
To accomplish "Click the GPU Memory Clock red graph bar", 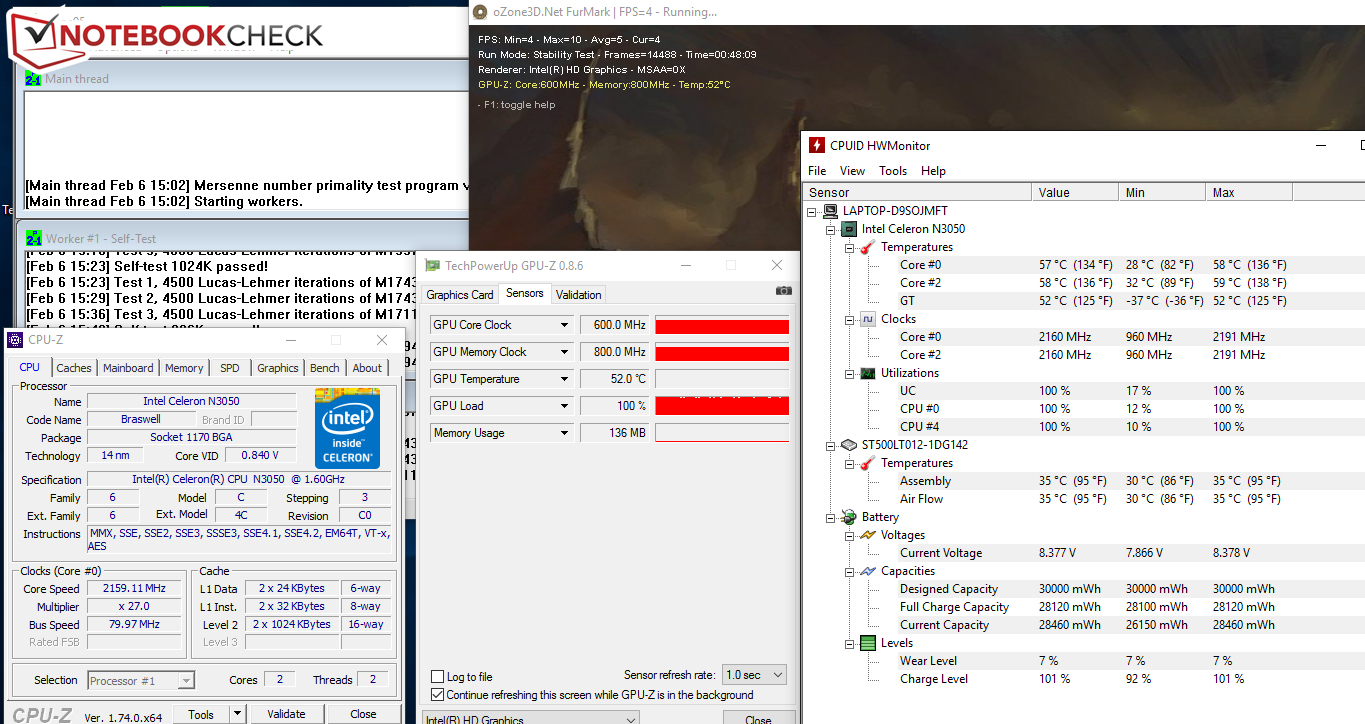I will pyautogui.click(x=722, y=353).
